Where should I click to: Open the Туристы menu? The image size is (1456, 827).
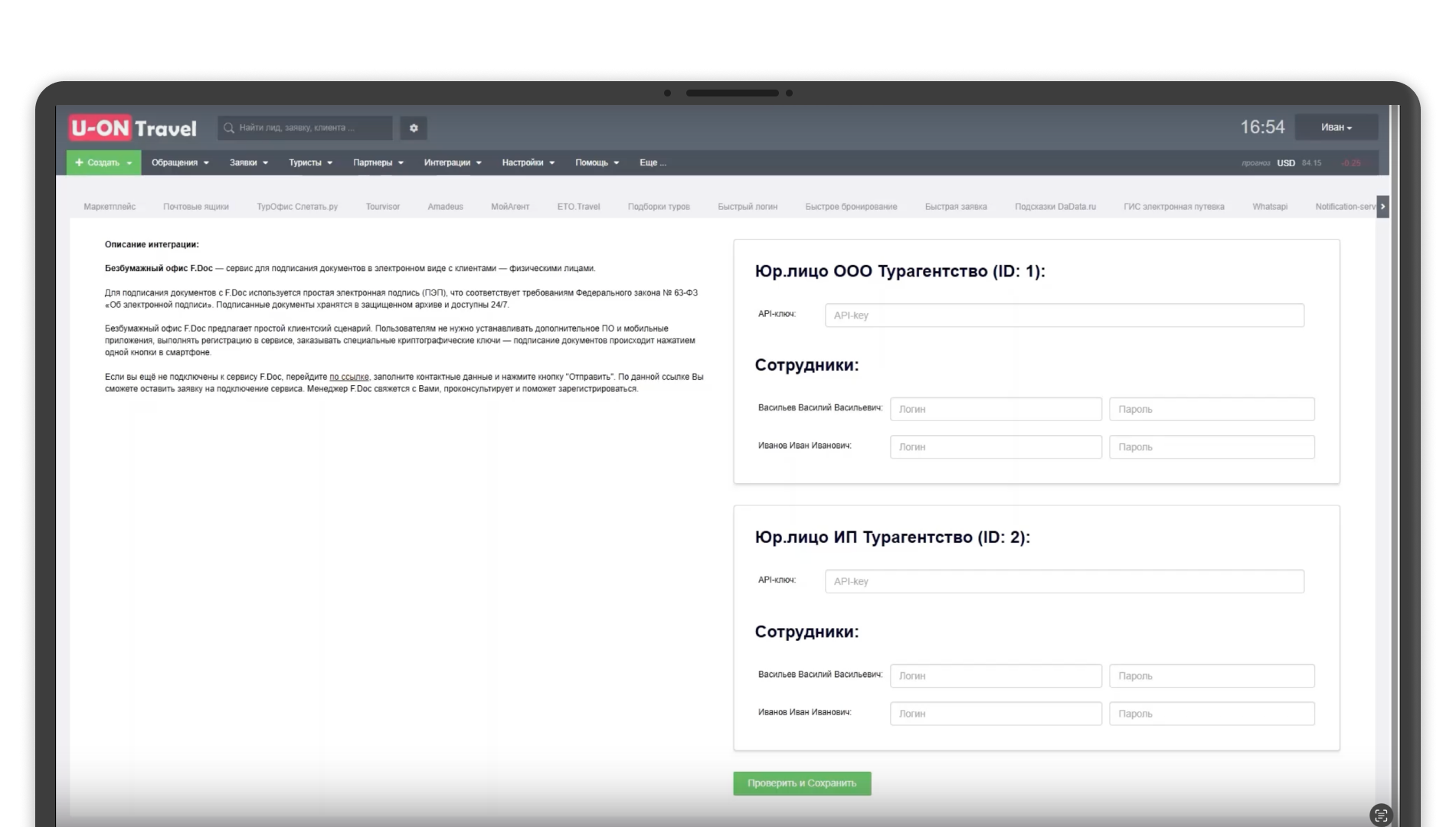310,162
